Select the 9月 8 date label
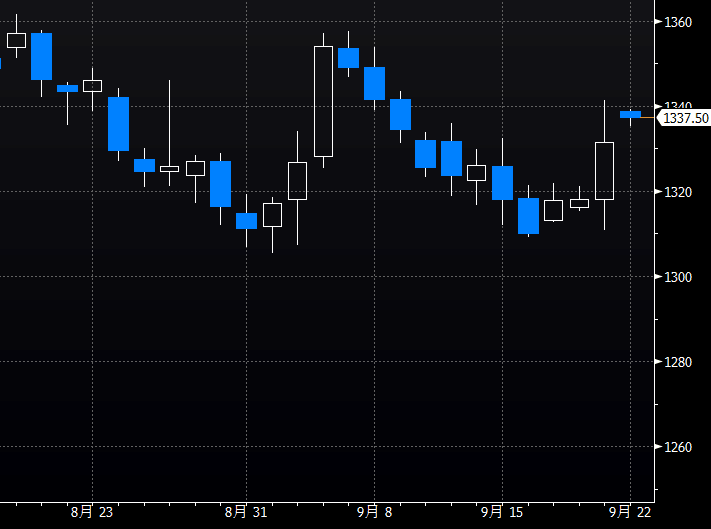 point(374,511)
